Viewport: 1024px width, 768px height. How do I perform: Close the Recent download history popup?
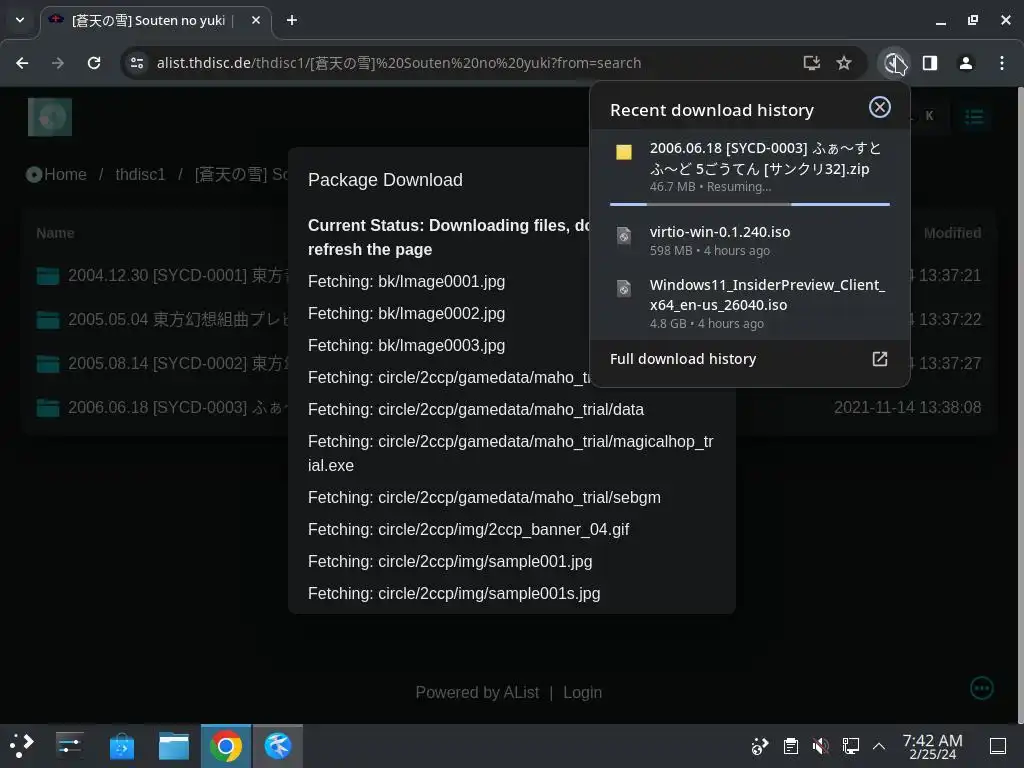tap(880, 107)
